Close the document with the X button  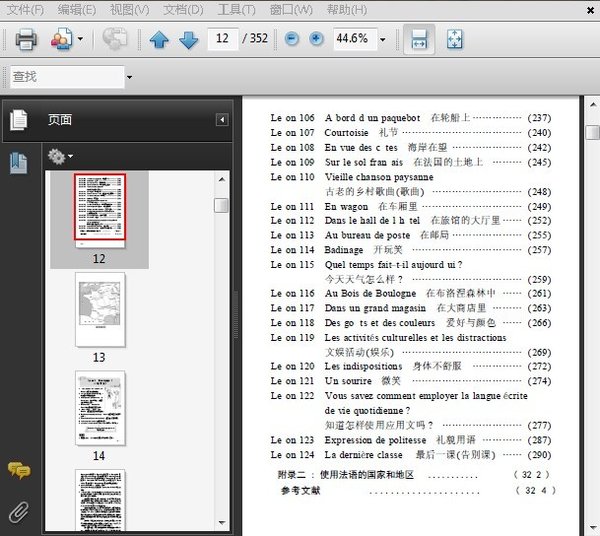coord(590,10)
